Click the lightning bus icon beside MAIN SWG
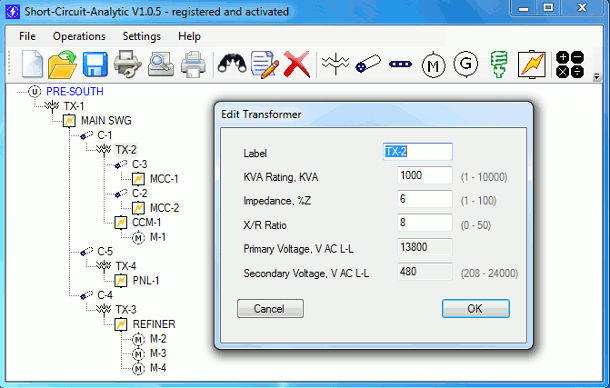The height and width of the screenshot is (388, 610). [x=69, y=121]
